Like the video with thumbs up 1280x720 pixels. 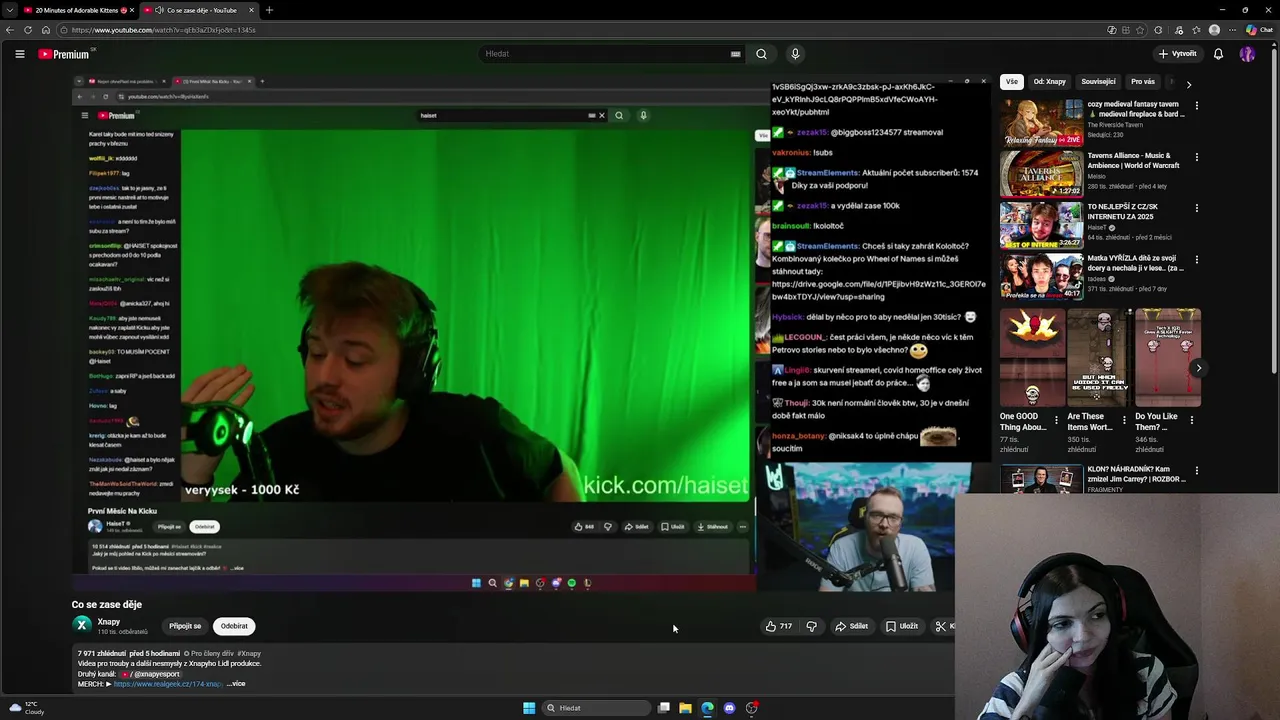[779, 626]
